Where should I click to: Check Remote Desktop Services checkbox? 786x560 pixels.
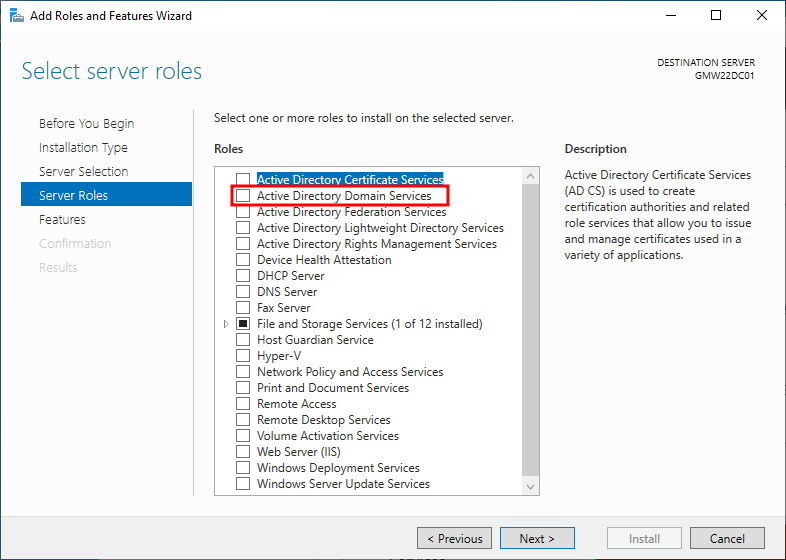[243, 420]
